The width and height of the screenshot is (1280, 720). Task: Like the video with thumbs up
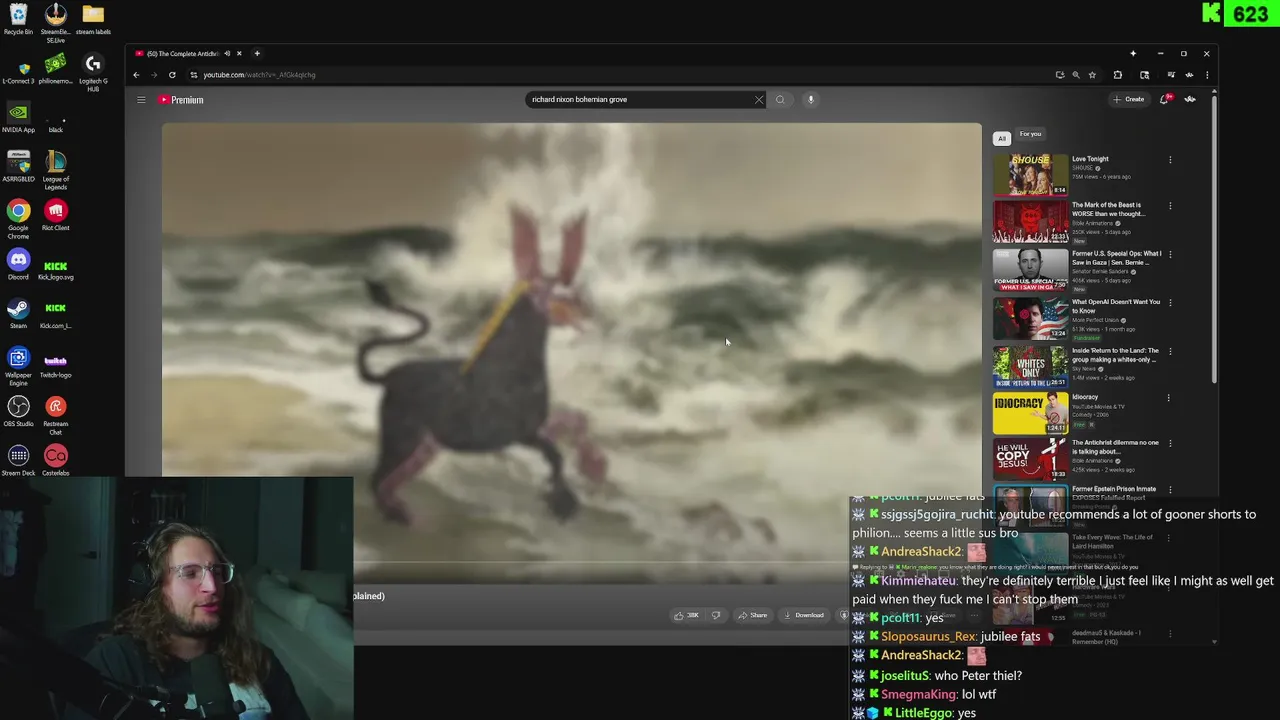pyautogui.click(x=686, y=615)
